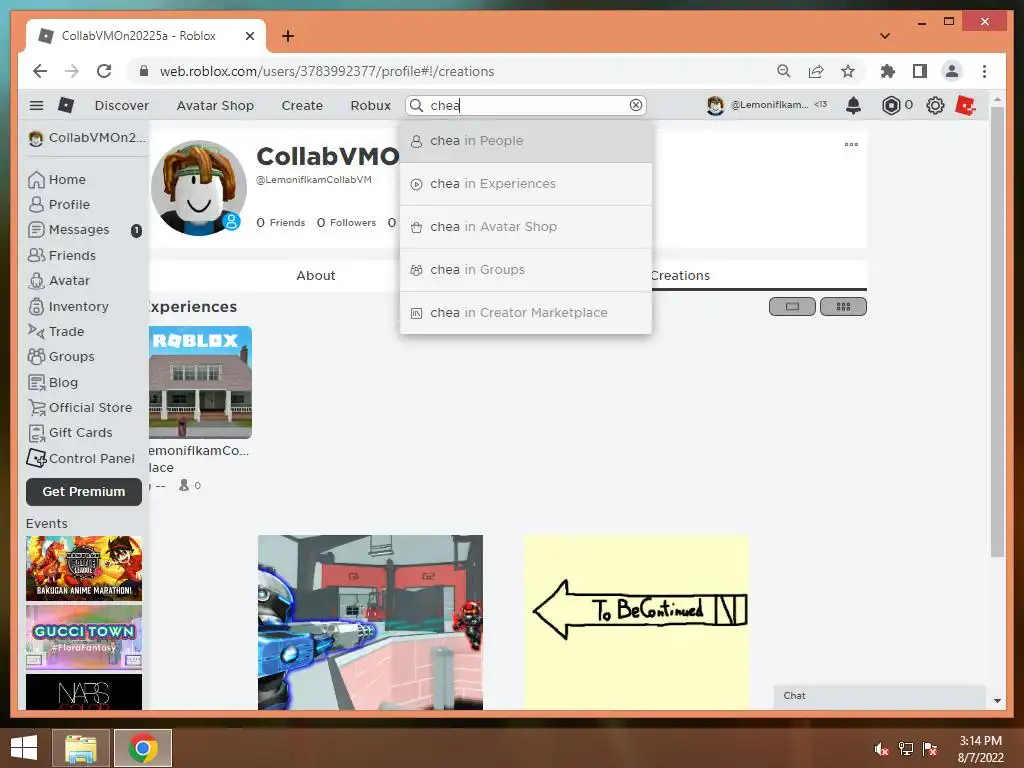The height and width of the screenshot is (768, 1024).
Task: Click the Chrome back arrow
Action: click(40, 71)
